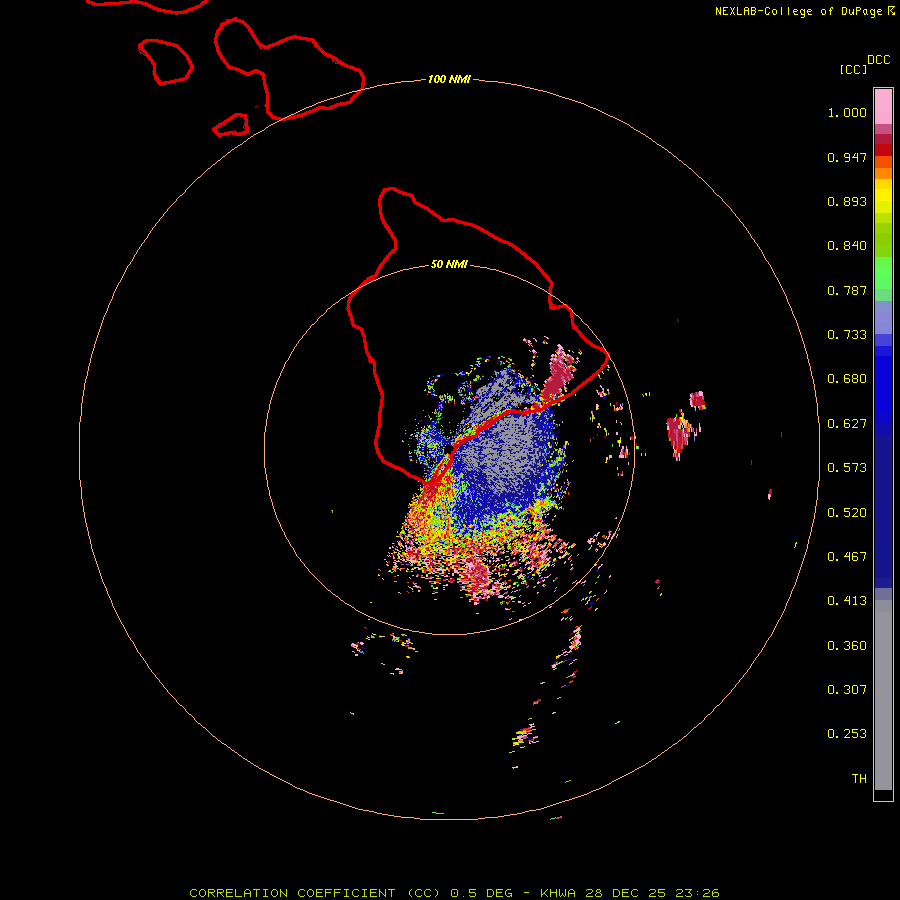Click the isolated pink echo cell east of the island
The height and width of the screenshot is (900, 900).
click(679, 435)
